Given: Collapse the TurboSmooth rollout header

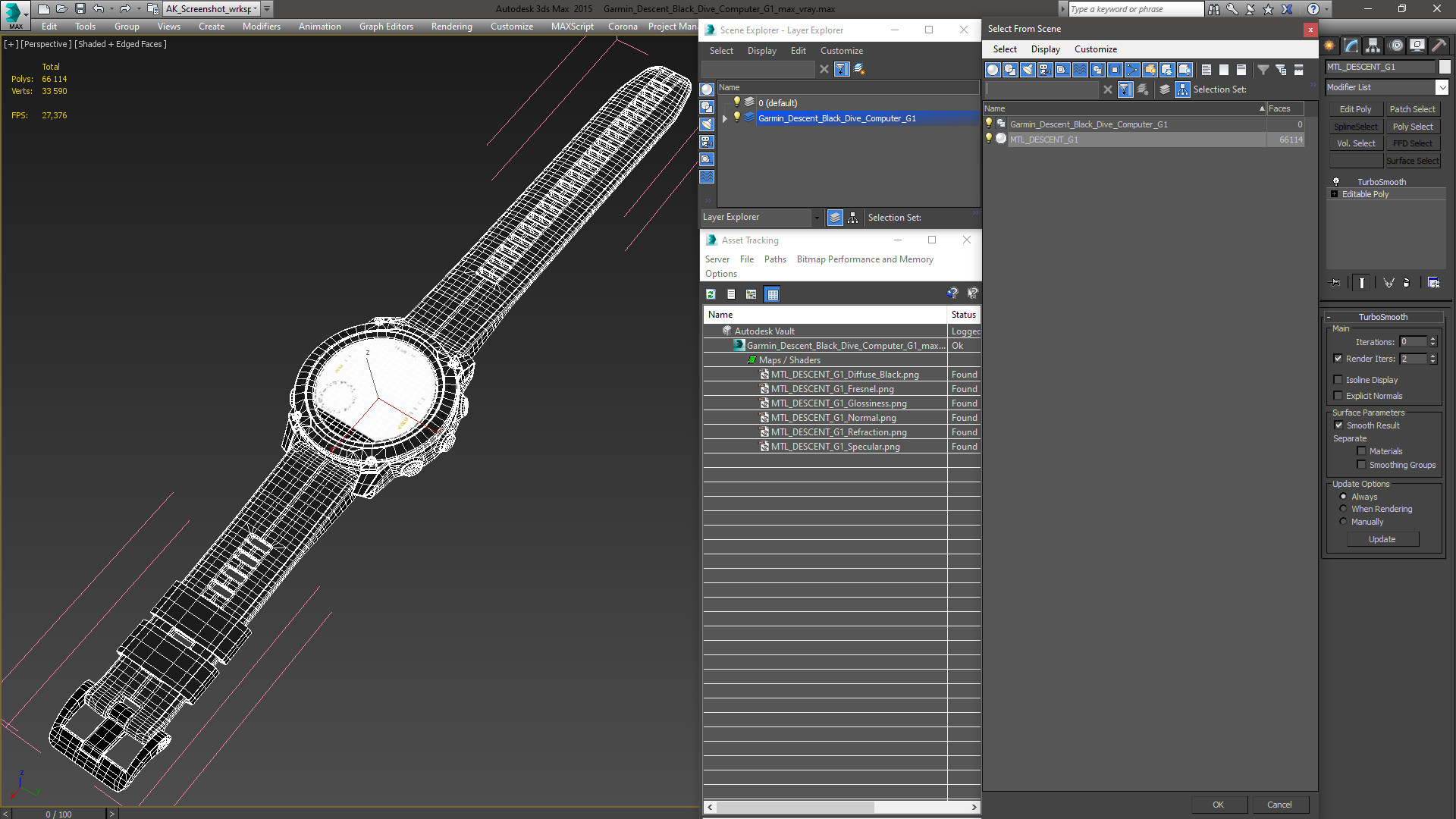Looking at the screenshot, I should [1383, 317].
